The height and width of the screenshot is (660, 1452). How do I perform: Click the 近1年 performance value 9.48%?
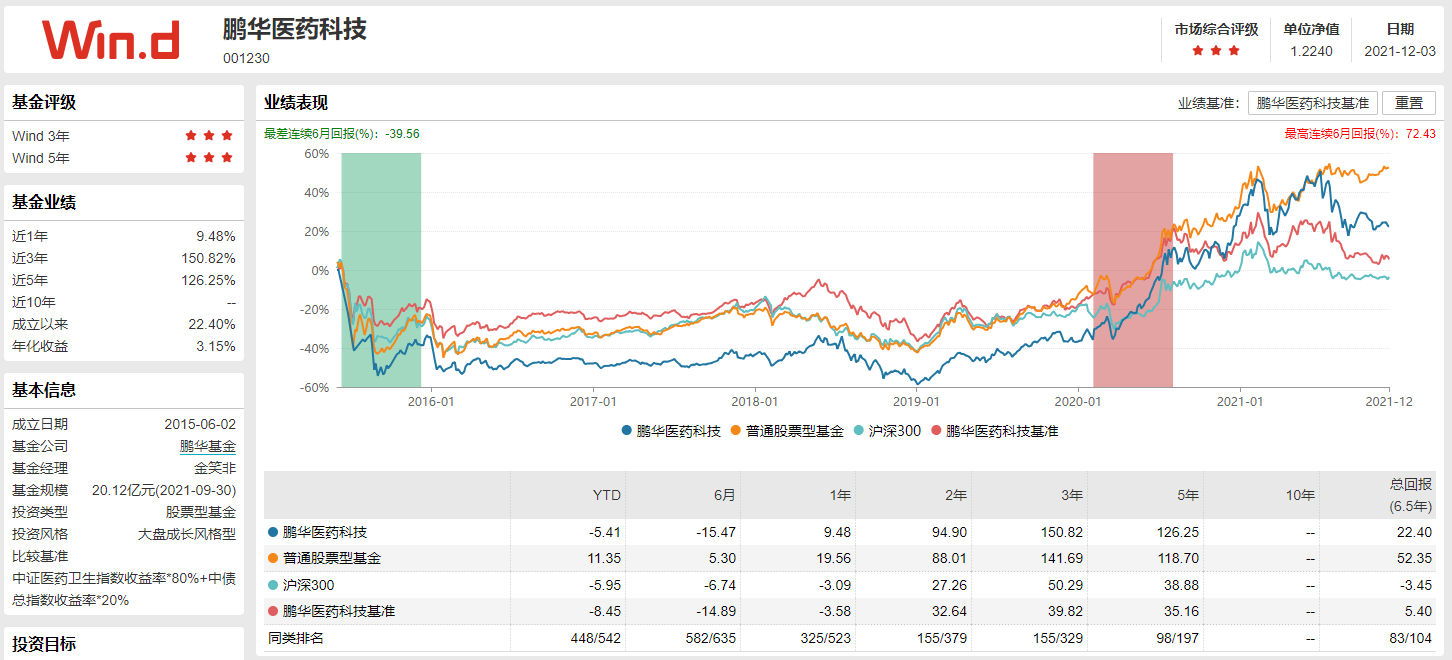click(216, 237)
